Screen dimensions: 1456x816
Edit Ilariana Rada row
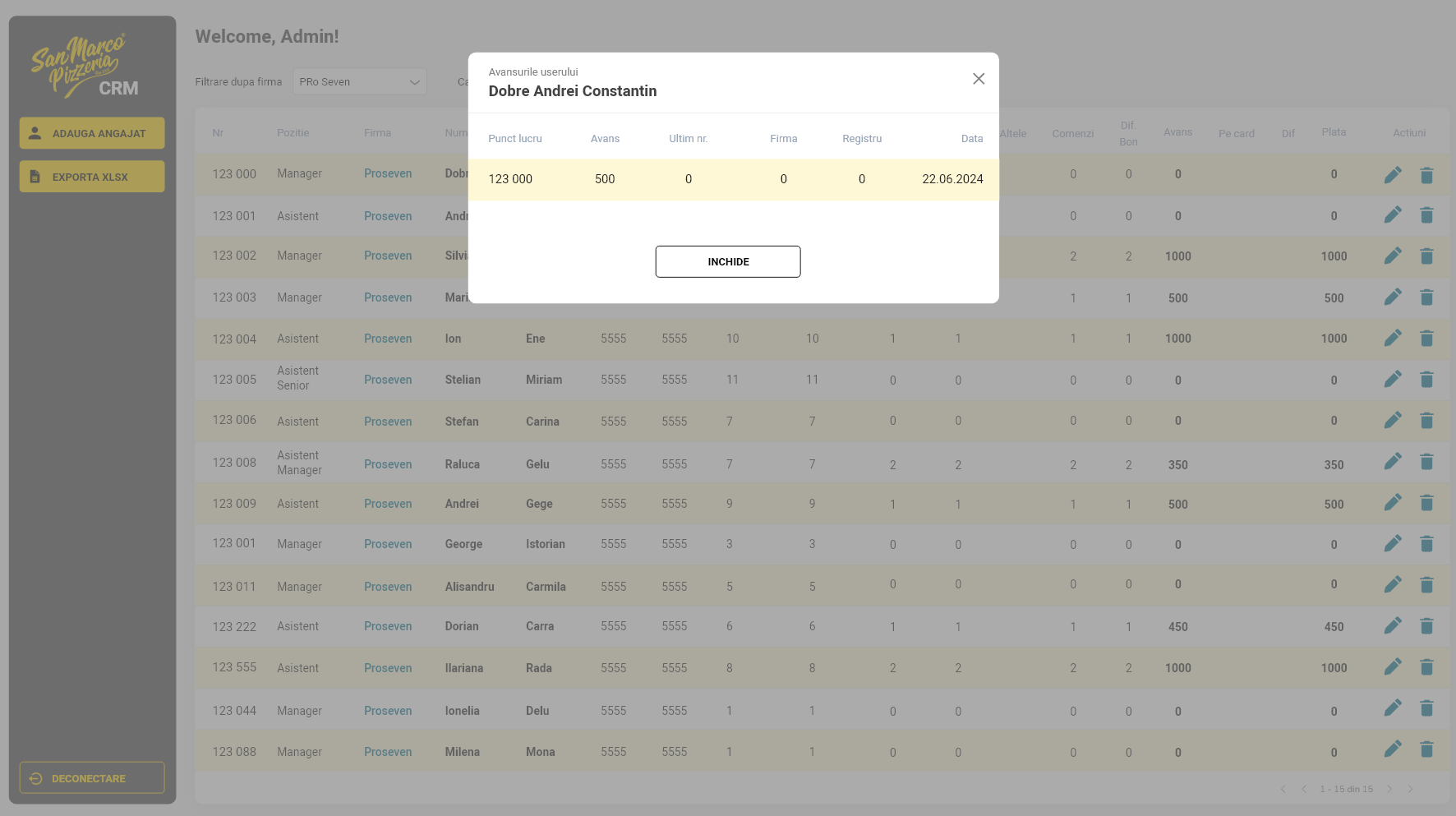pyautogui.click(x=1393, y=666)
